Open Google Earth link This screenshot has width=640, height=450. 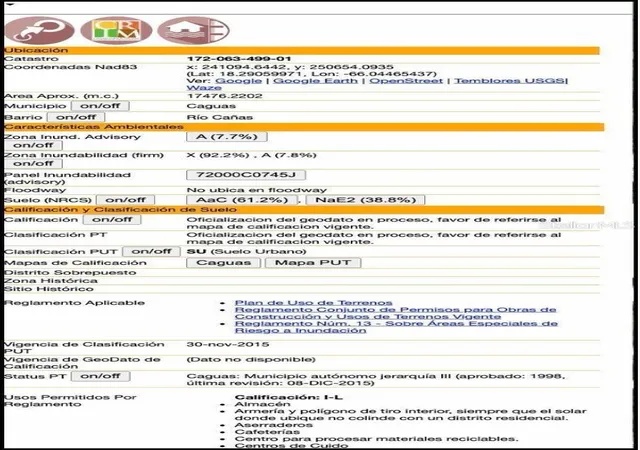[x=315, y=81]
